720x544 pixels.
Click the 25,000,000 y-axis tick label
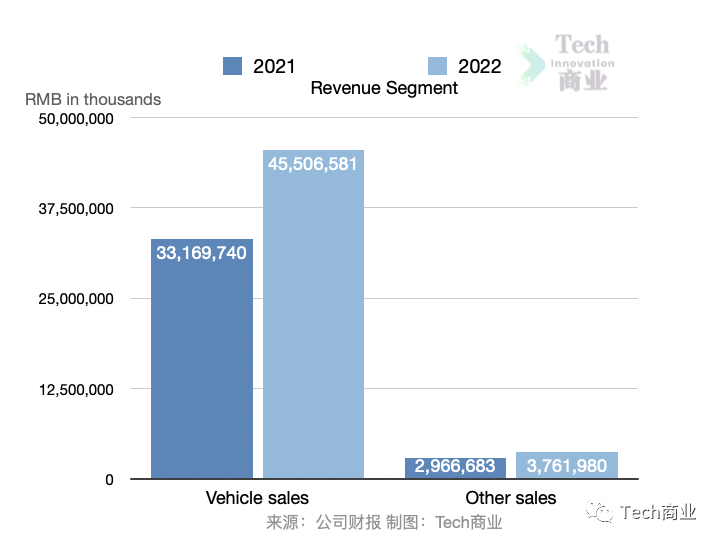(75, 299)
